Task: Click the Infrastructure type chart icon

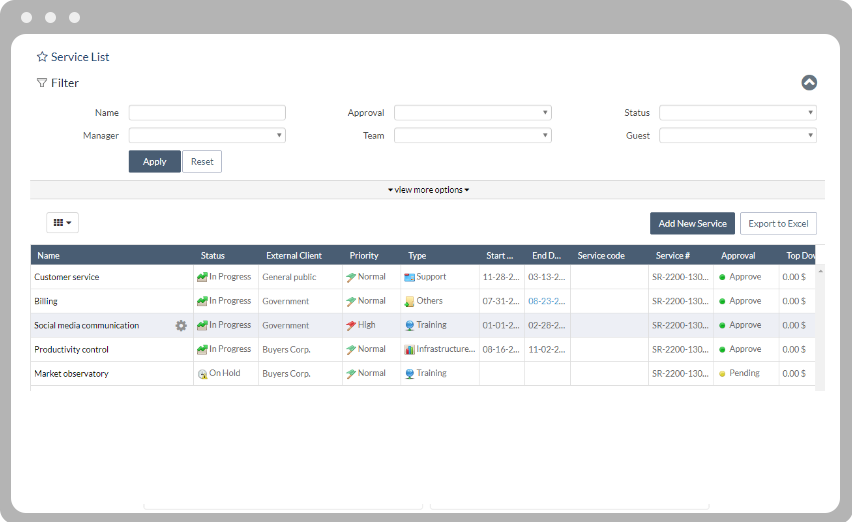Action: (x=409, y=350)
